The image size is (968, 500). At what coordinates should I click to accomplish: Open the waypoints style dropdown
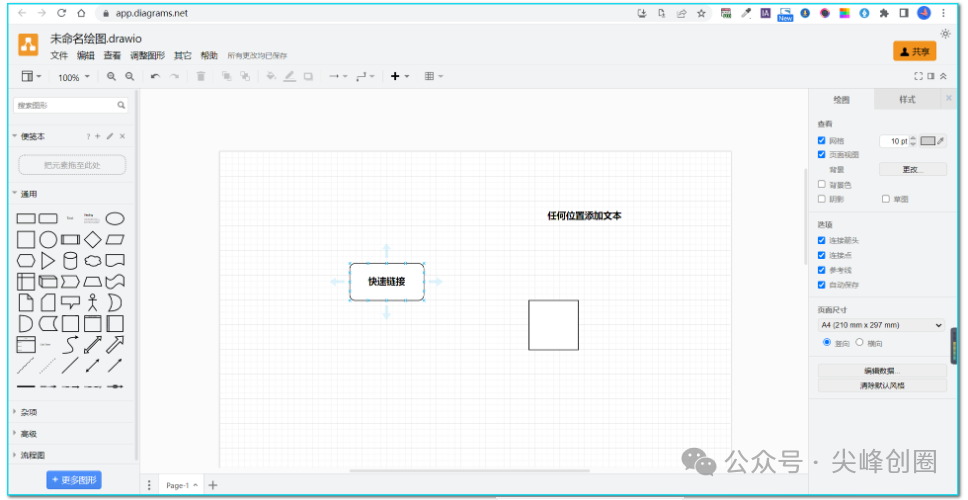(x=365, y=77)
